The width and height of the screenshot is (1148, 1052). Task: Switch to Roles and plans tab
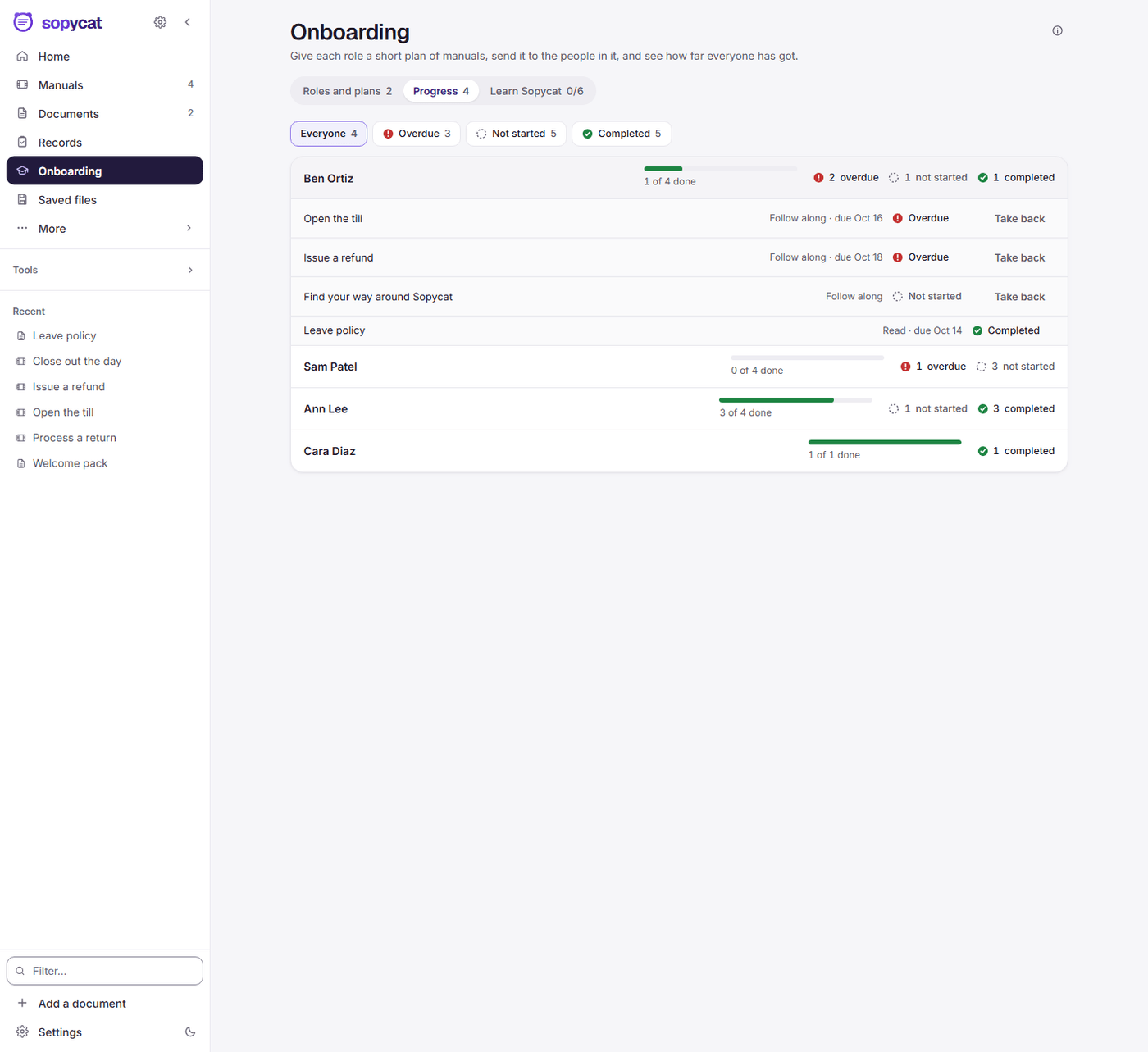click(347, 91)
